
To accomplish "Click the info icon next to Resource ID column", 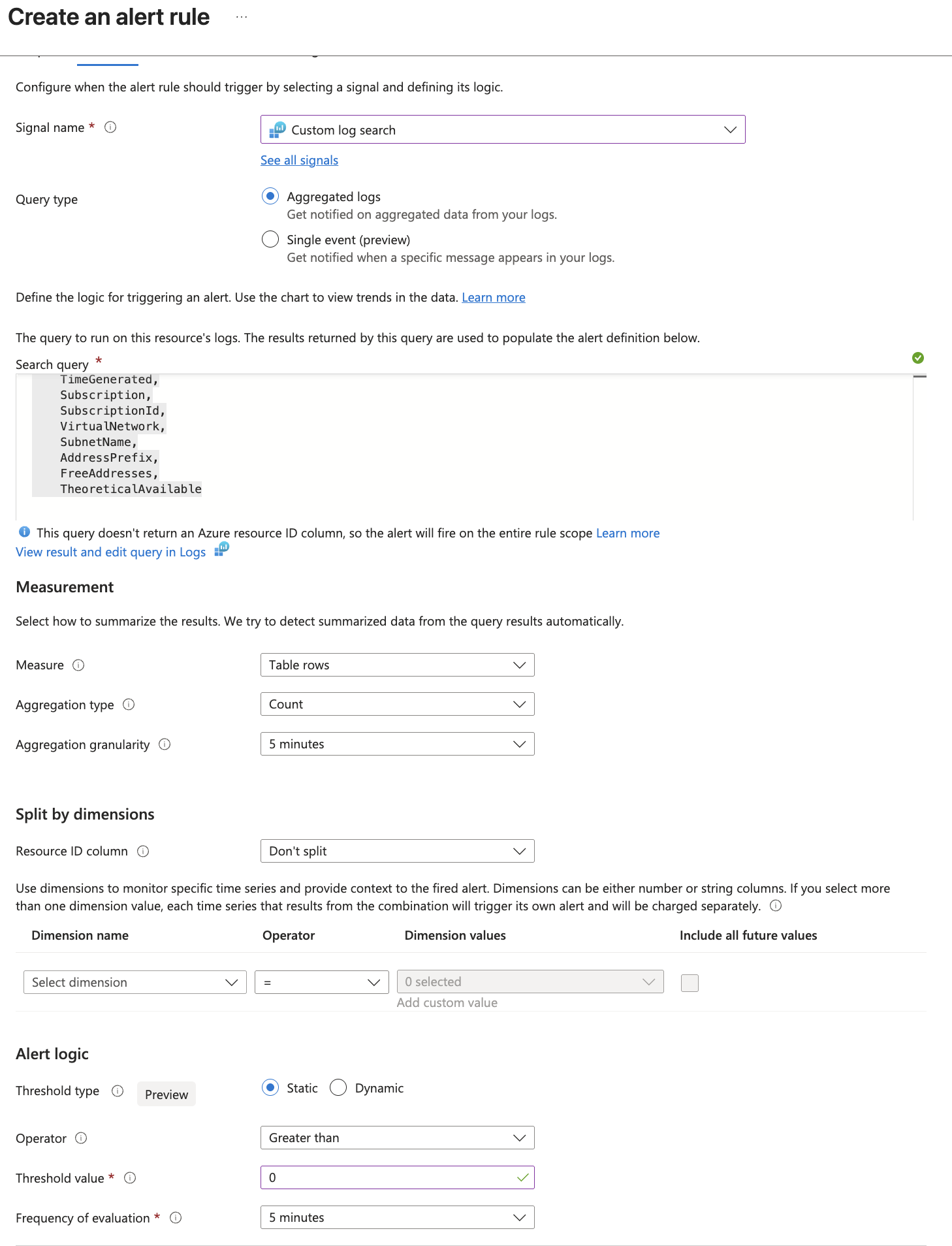I will pyautogui.click(x=143, y=851).
